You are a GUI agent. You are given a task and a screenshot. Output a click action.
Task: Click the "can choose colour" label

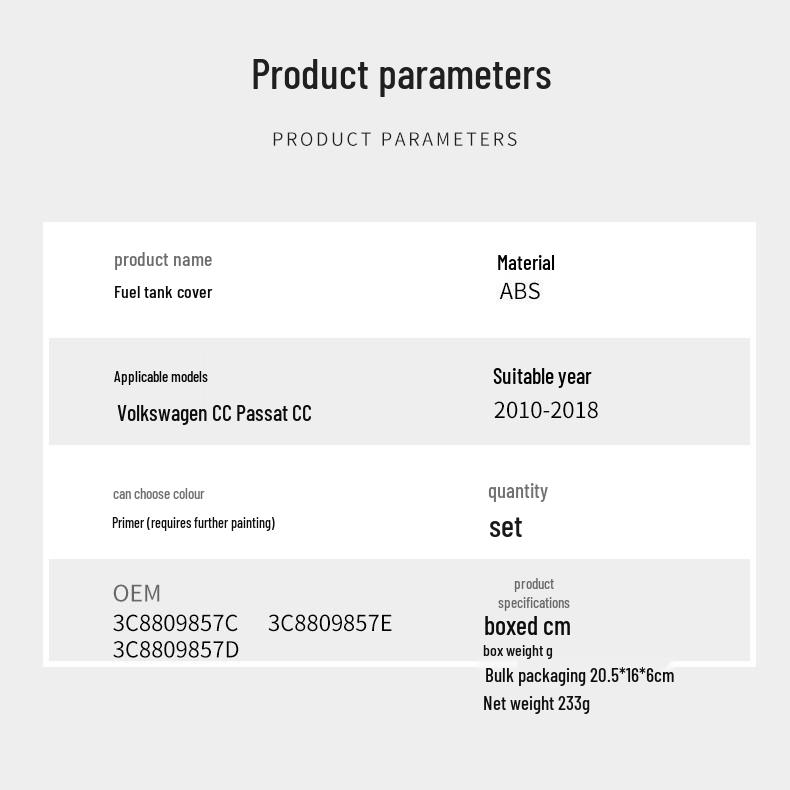[159, 494]
